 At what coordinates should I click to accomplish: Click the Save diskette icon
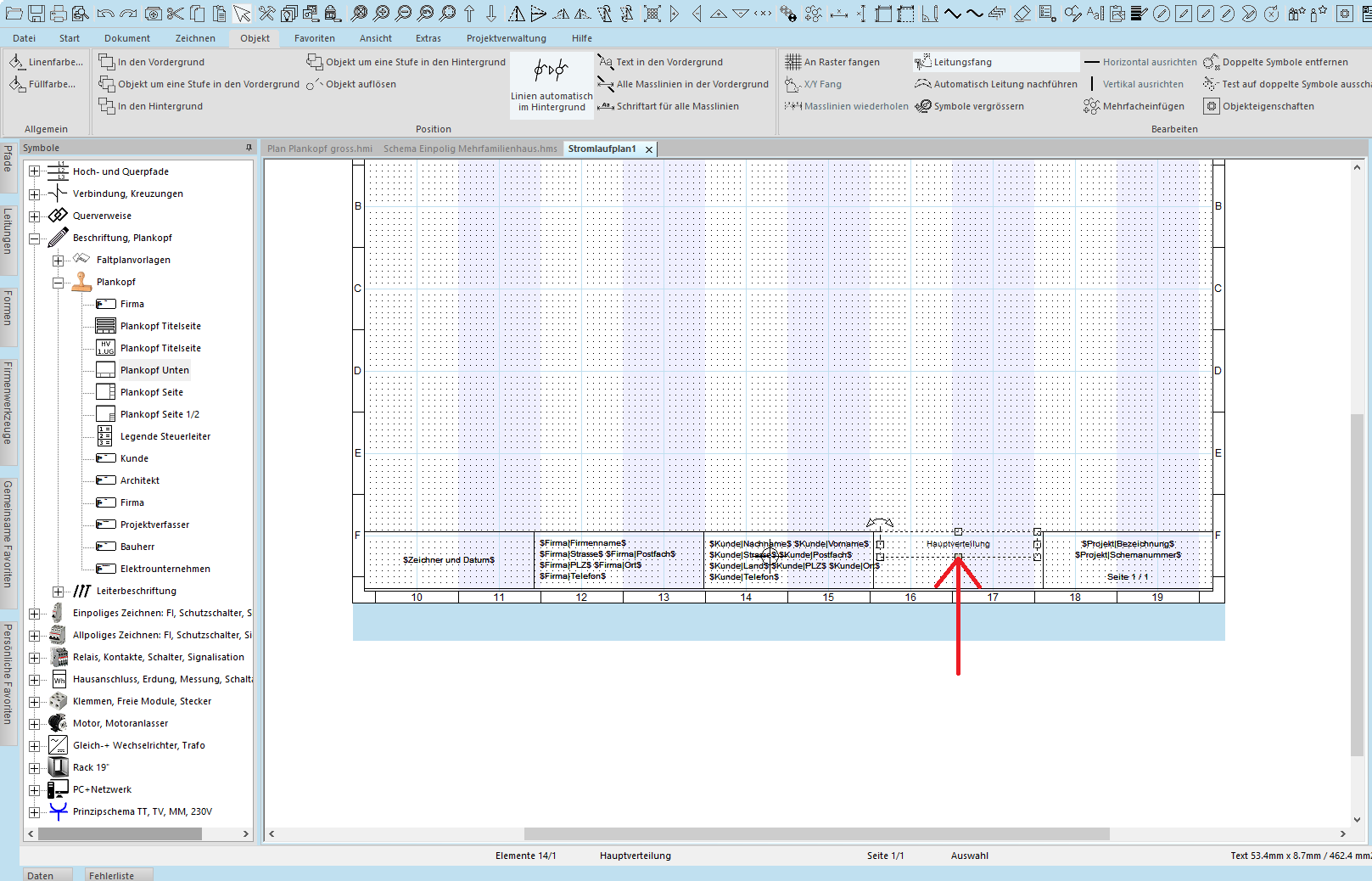coord(36,14)
